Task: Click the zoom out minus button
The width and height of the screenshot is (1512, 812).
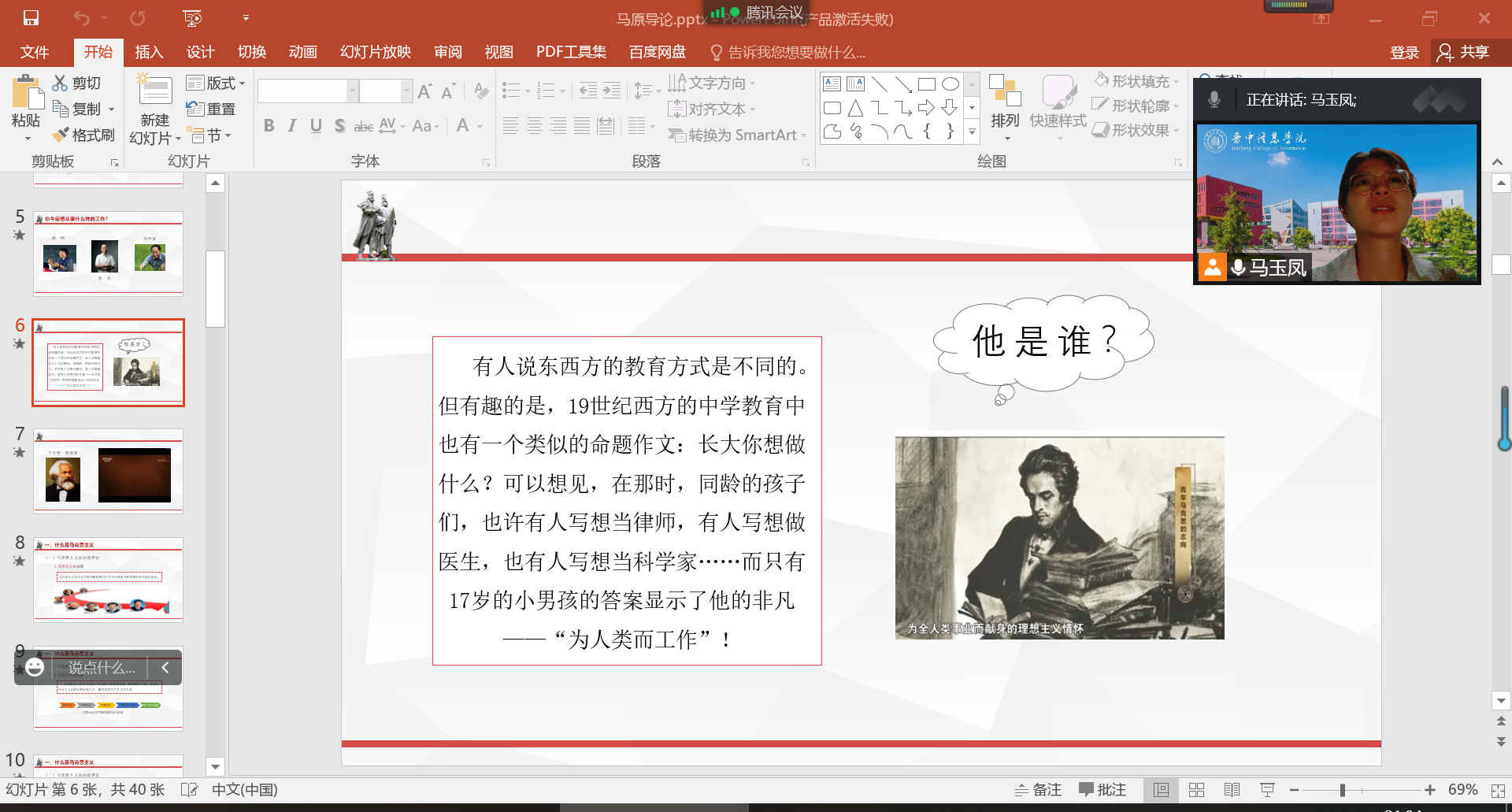Action: pos(1294,790)
